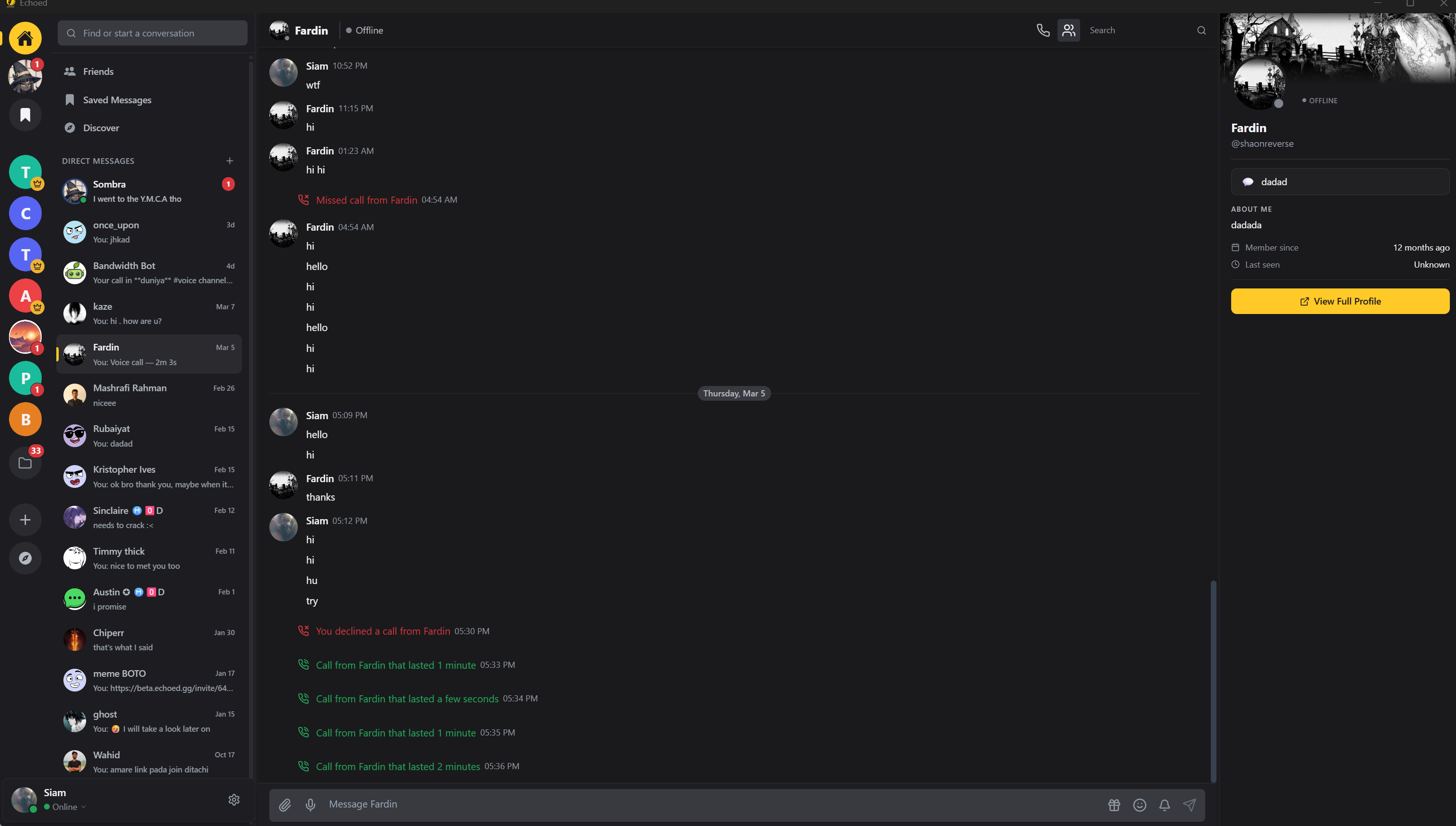Open user settings gear icon
Image resolution: width=1456 pixels, height=826 pixels.
[x=234, y=799]
